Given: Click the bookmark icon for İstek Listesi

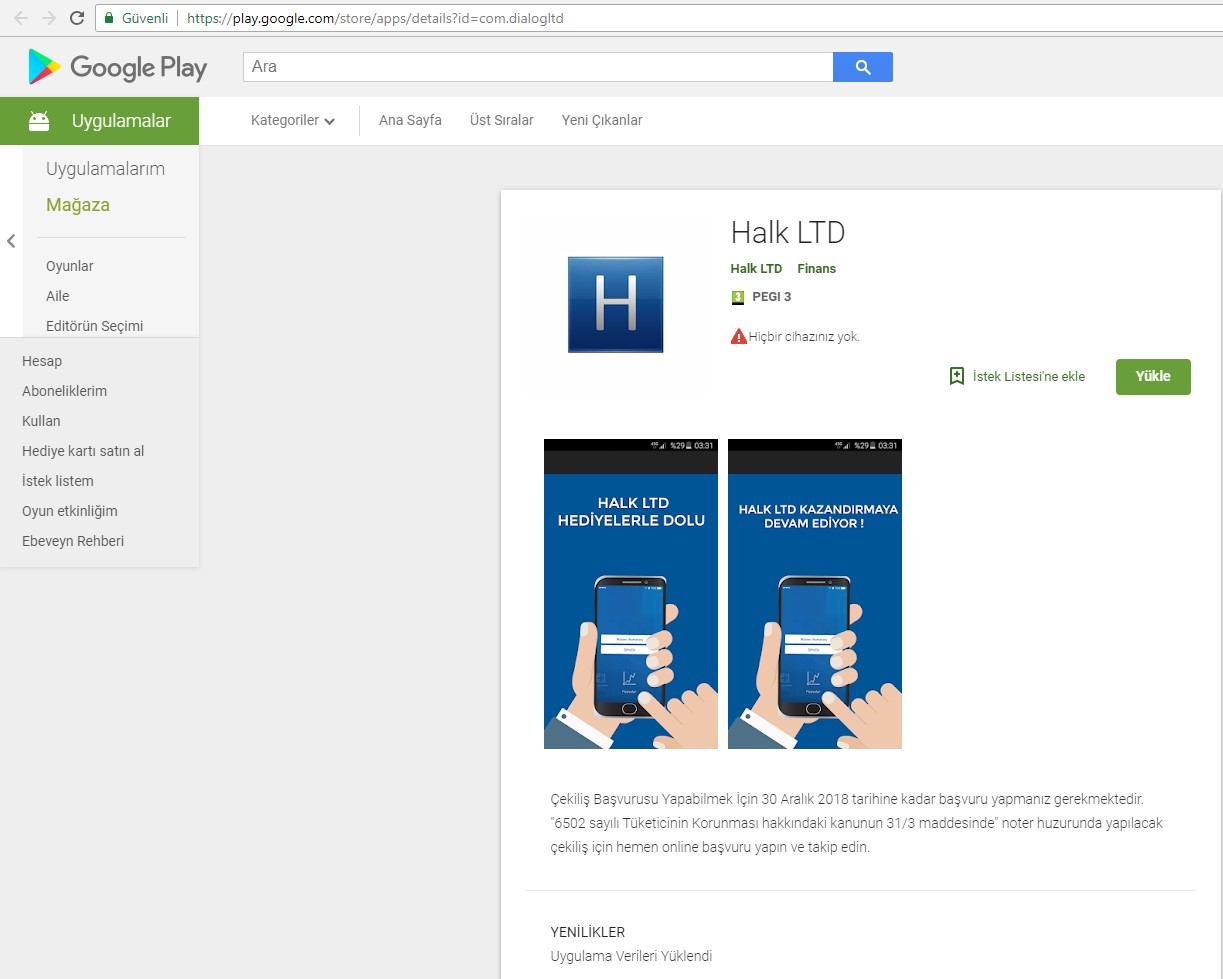Looking at the screenshot, I should [x=956, y=376].
